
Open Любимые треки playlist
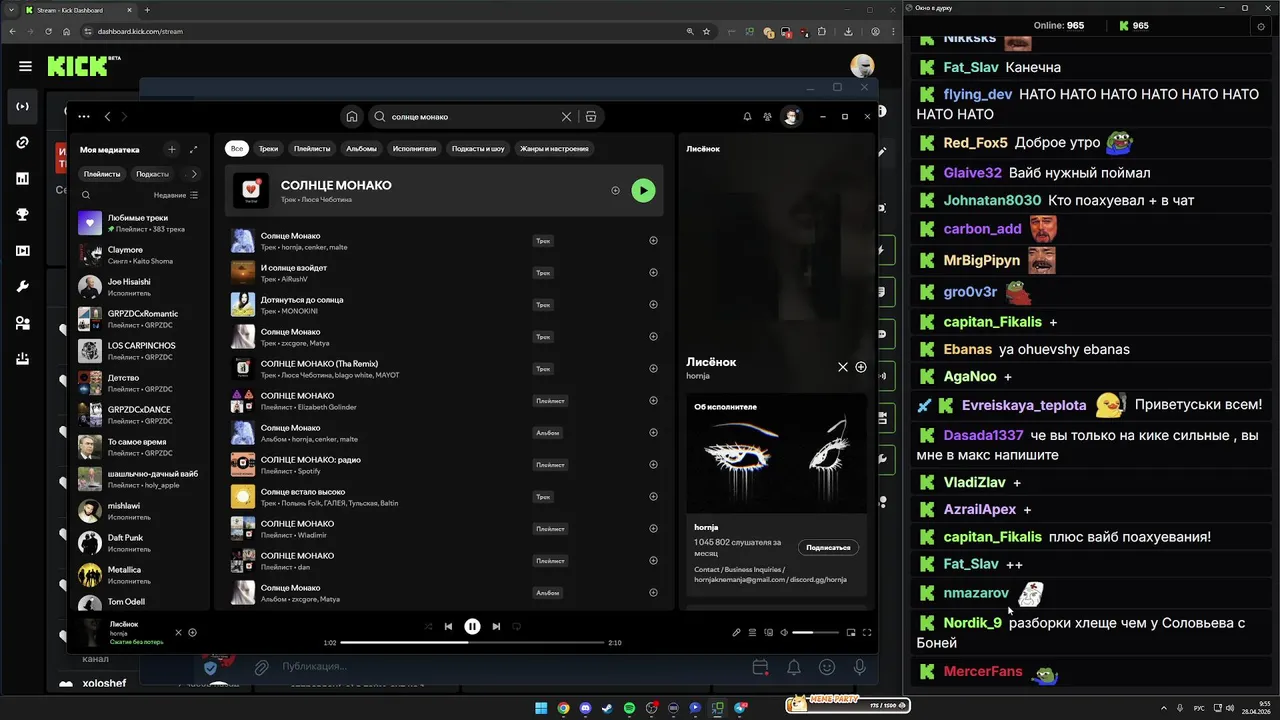click(x=140, y=223)
